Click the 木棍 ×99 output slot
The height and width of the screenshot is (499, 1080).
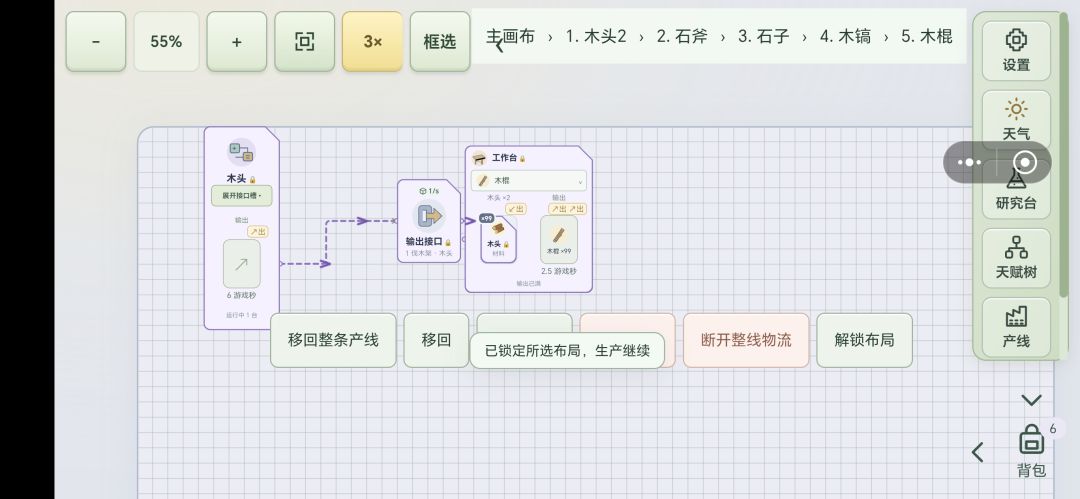pyautogui.click(x=559, y=239)
